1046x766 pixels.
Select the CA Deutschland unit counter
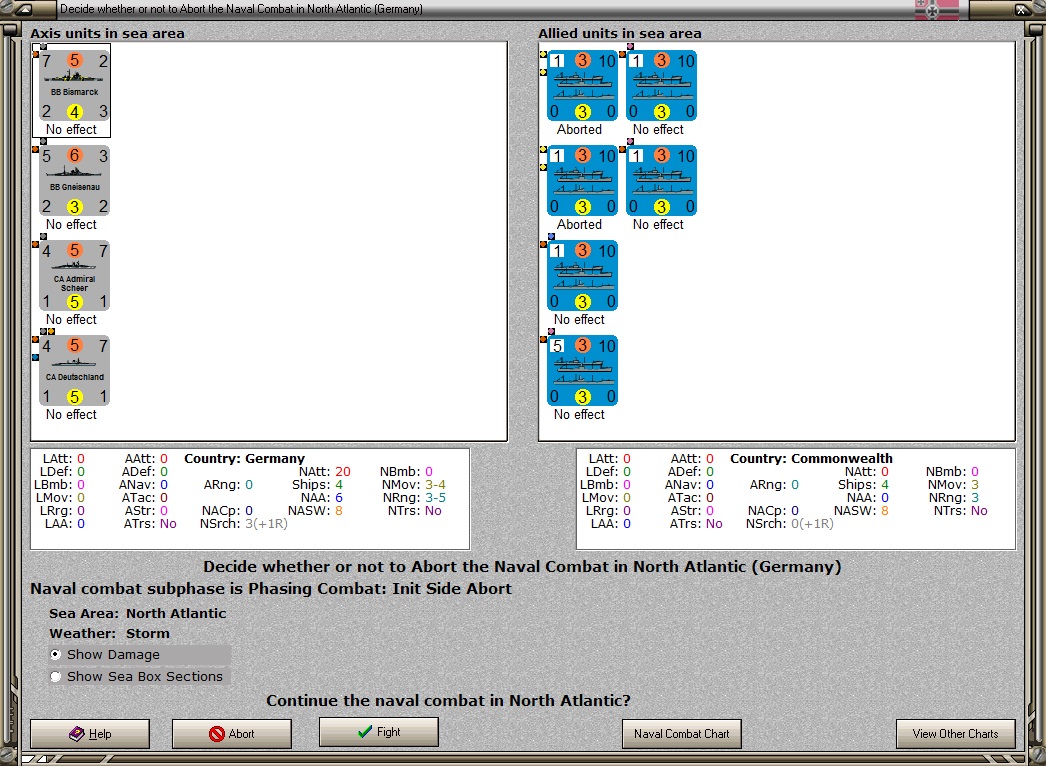(x=74, y=371)
